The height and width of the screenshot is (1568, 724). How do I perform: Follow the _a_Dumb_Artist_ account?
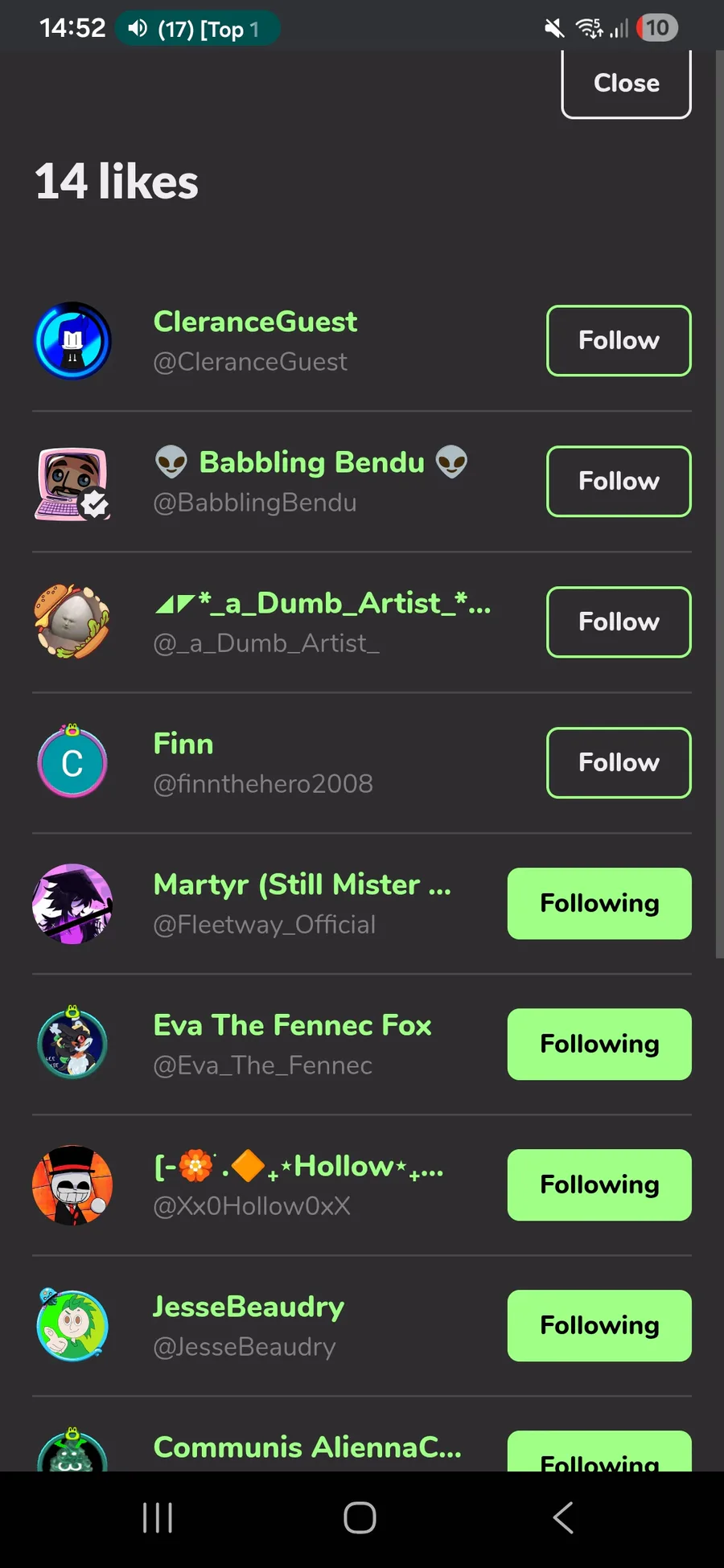coord(618,622)
